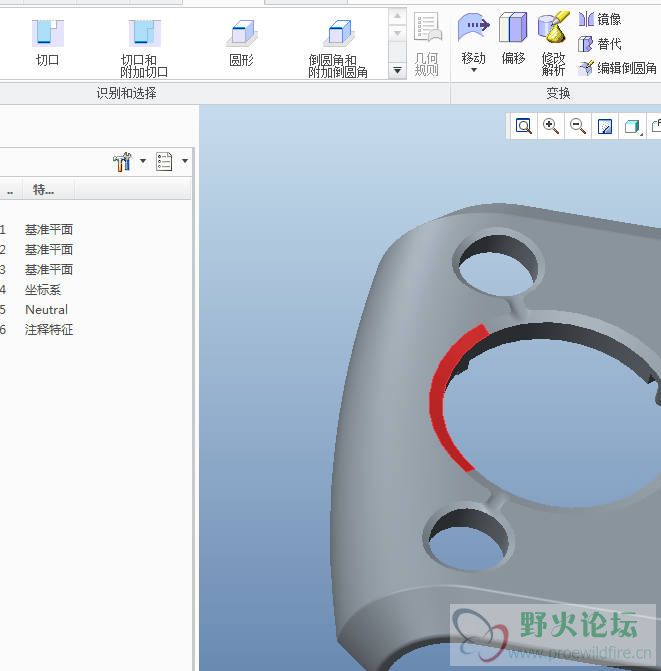Open the 几何规则 geometry rules tool

tap(427, 44)
